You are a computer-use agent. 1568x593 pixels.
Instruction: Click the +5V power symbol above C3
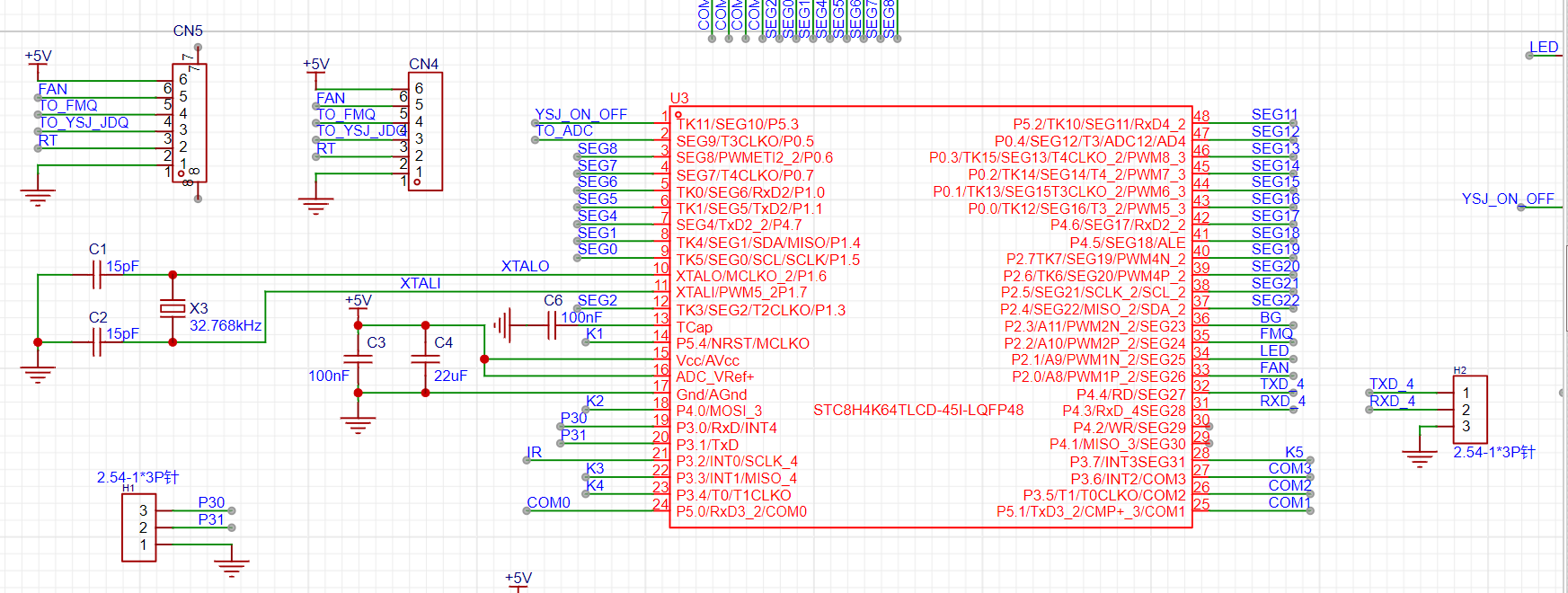[359, 305]
